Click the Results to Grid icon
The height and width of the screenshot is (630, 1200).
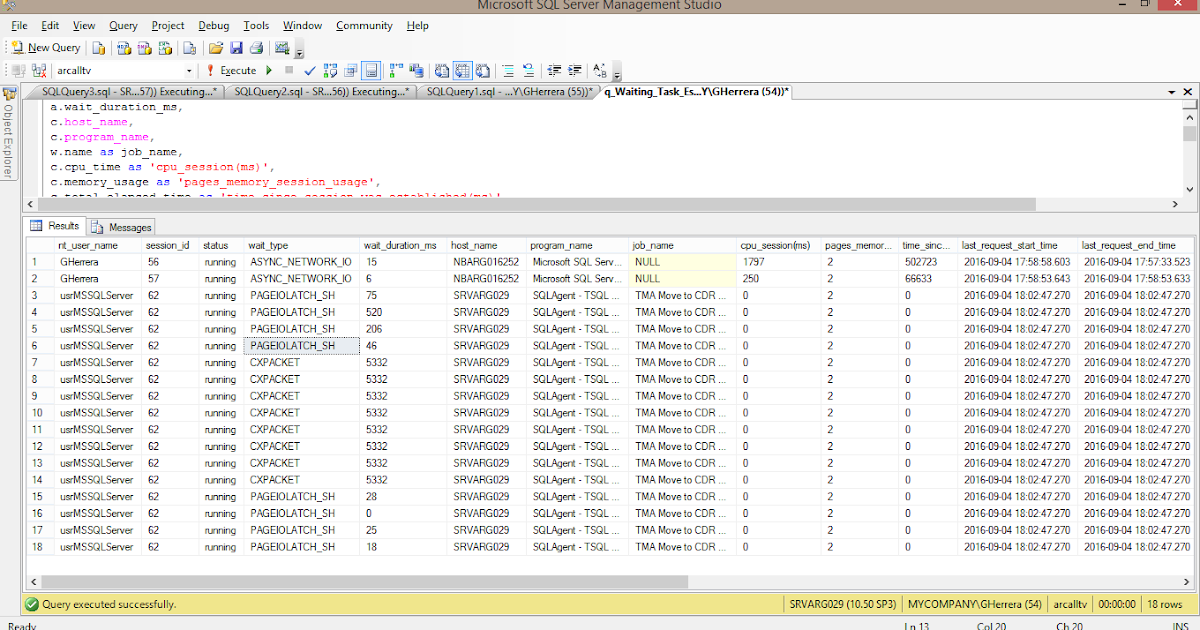462,70
